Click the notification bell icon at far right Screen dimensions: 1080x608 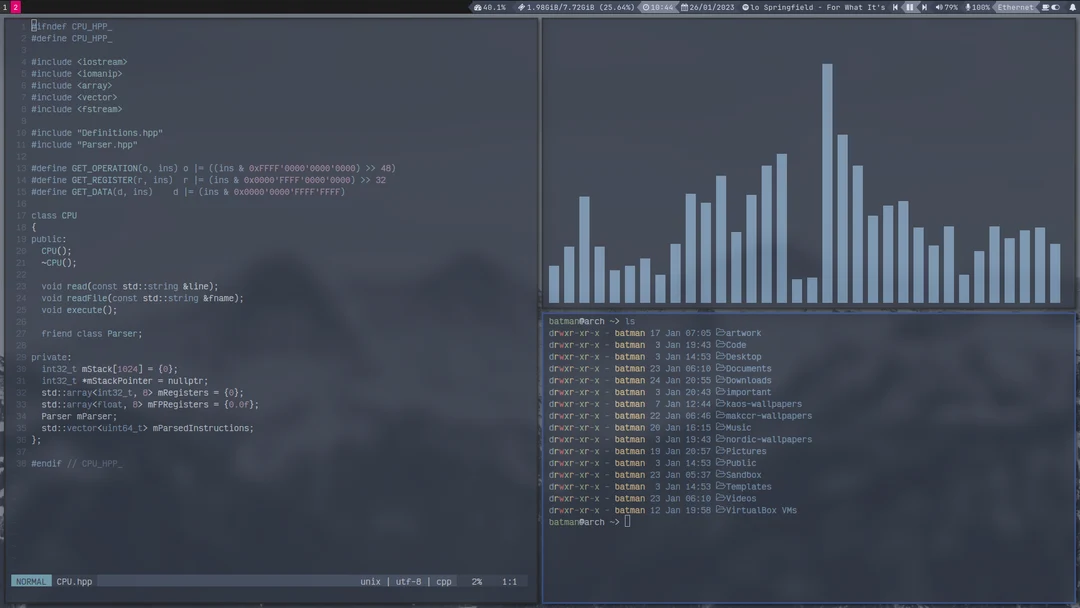(1072, 6)
